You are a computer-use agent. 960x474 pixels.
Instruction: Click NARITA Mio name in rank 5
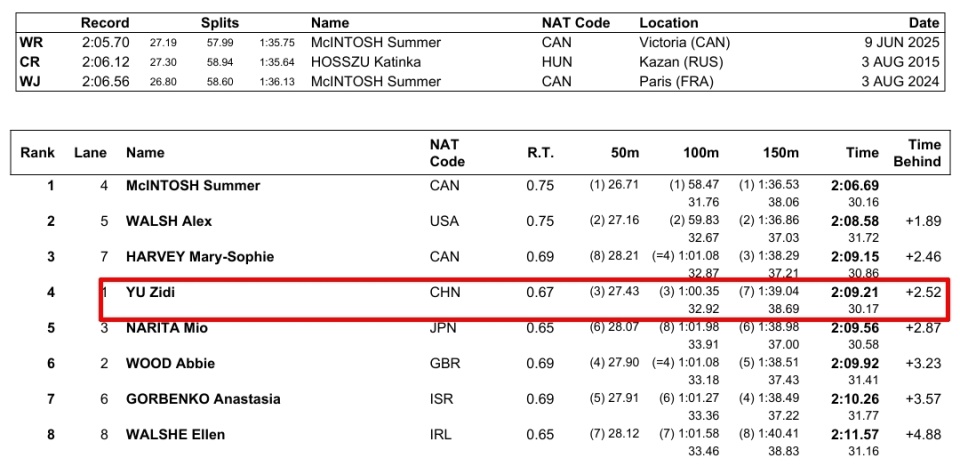[x=167, y=328]
